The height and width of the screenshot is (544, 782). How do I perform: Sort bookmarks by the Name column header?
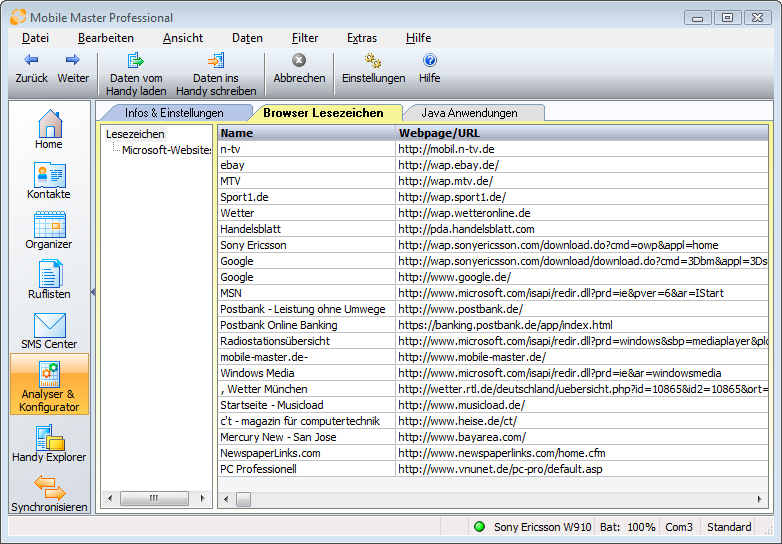tap(306, 133)
